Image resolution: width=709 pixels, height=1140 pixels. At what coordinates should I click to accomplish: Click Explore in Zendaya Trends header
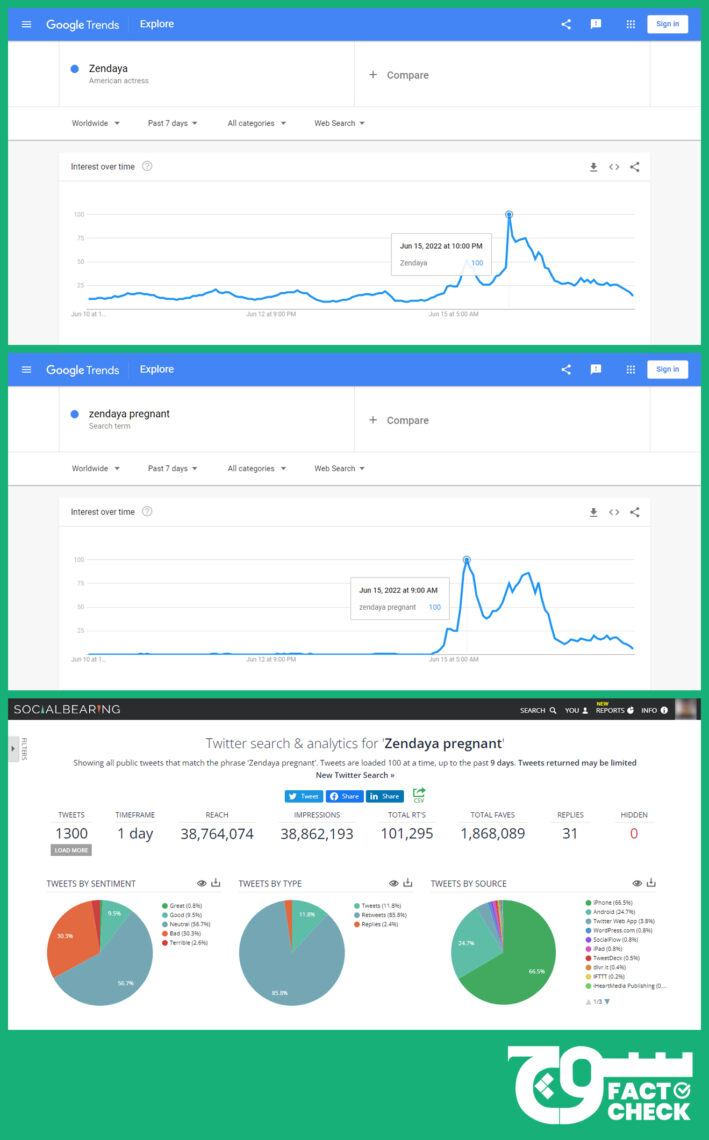pyautogui.click(x=157, y=24)
